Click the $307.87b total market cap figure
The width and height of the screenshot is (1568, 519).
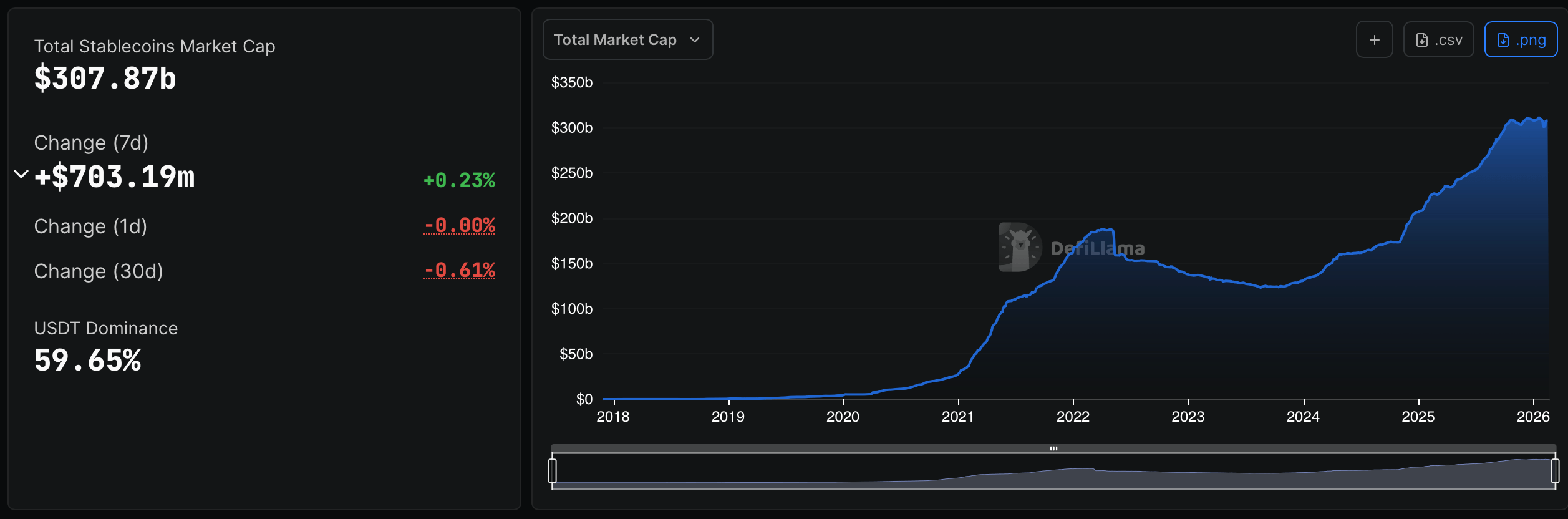pos(105,79)
